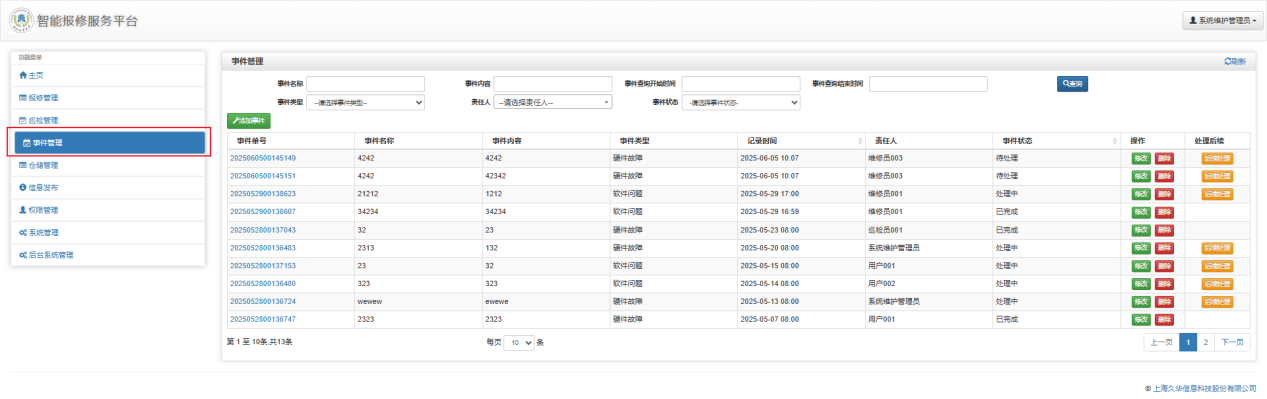Open event 2025060500145151 link

[x=263, y=176]
